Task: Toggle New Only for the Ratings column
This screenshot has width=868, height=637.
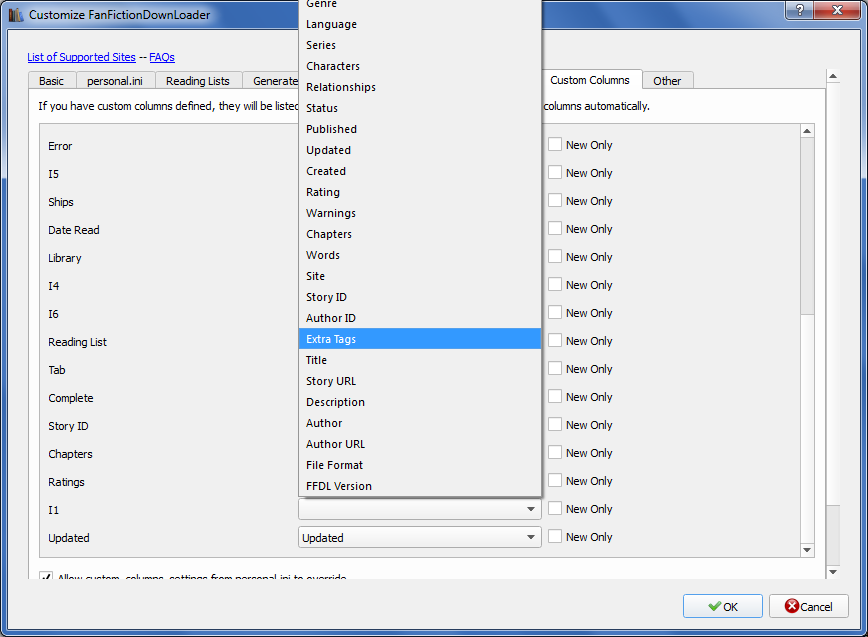Action: pos(555,480)
